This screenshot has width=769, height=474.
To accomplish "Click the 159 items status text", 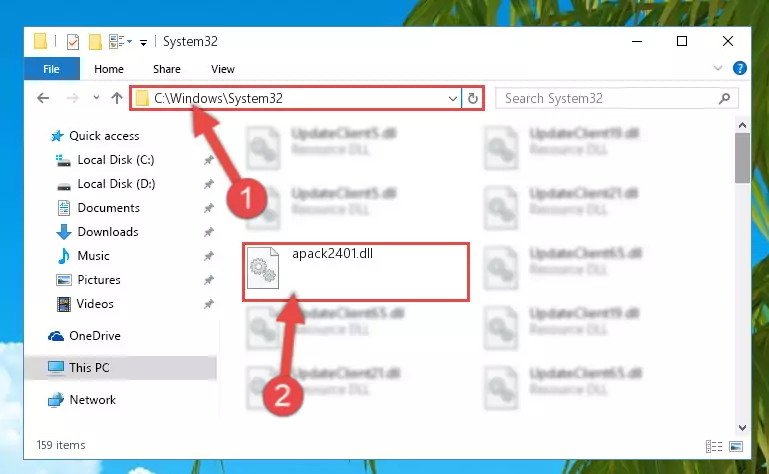I will 61,445.
